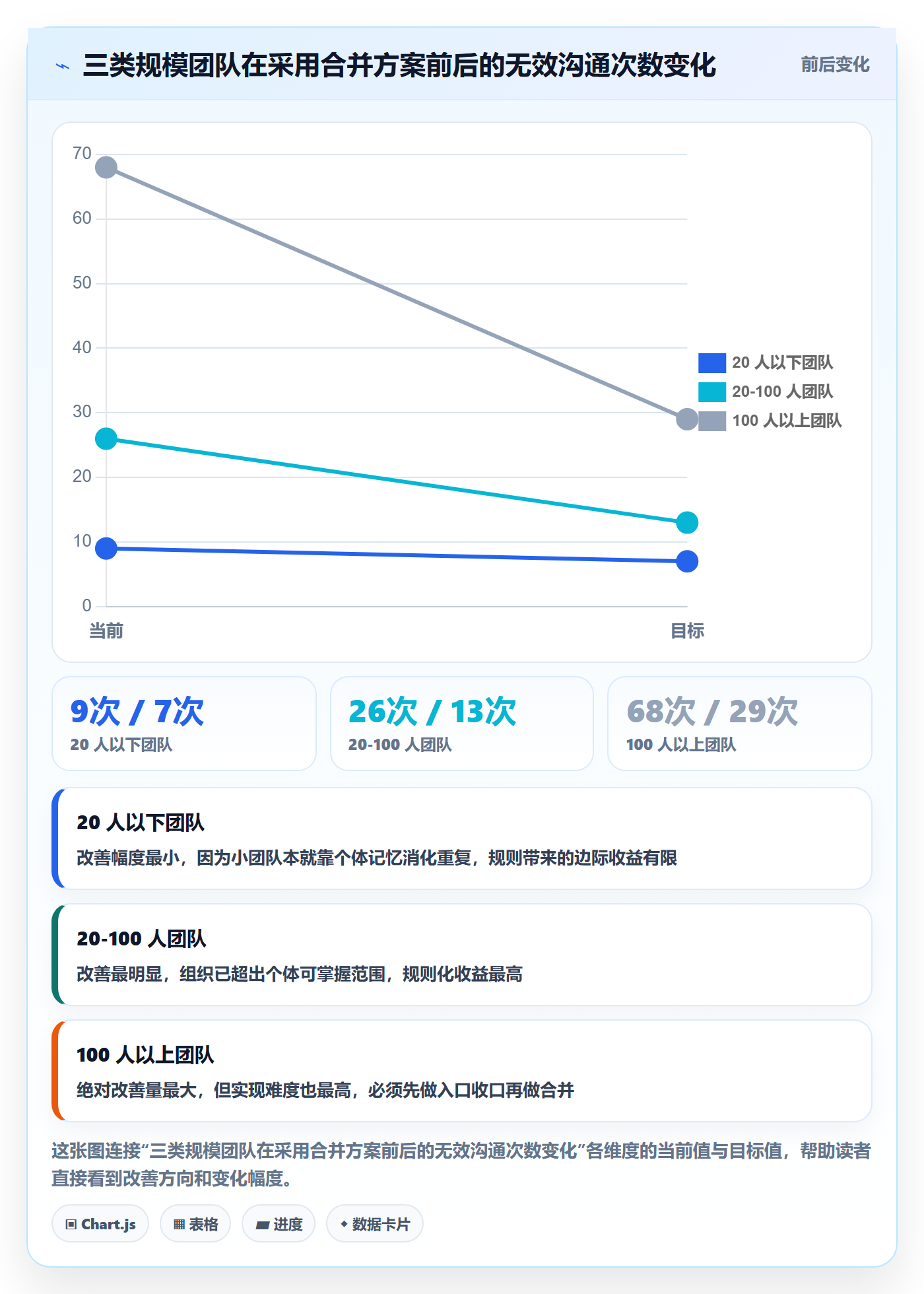Click the 20 人以下团队 label under 9次 / 7次
924x1294 pixels.
pyautogui.click(x=121, y=745)
